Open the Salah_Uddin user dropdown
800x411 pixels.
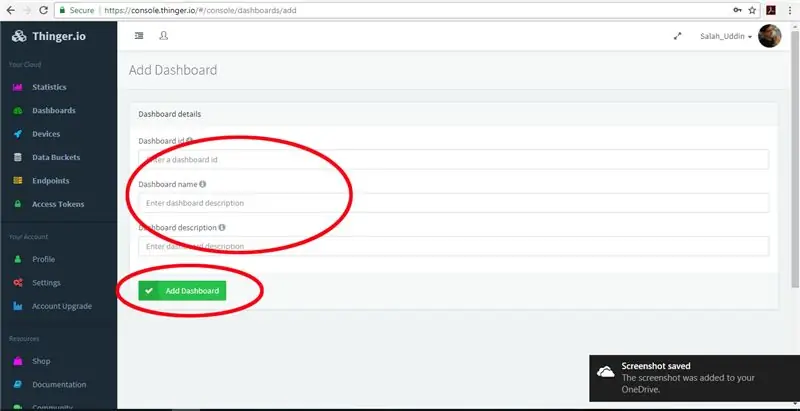click(726, 37)
